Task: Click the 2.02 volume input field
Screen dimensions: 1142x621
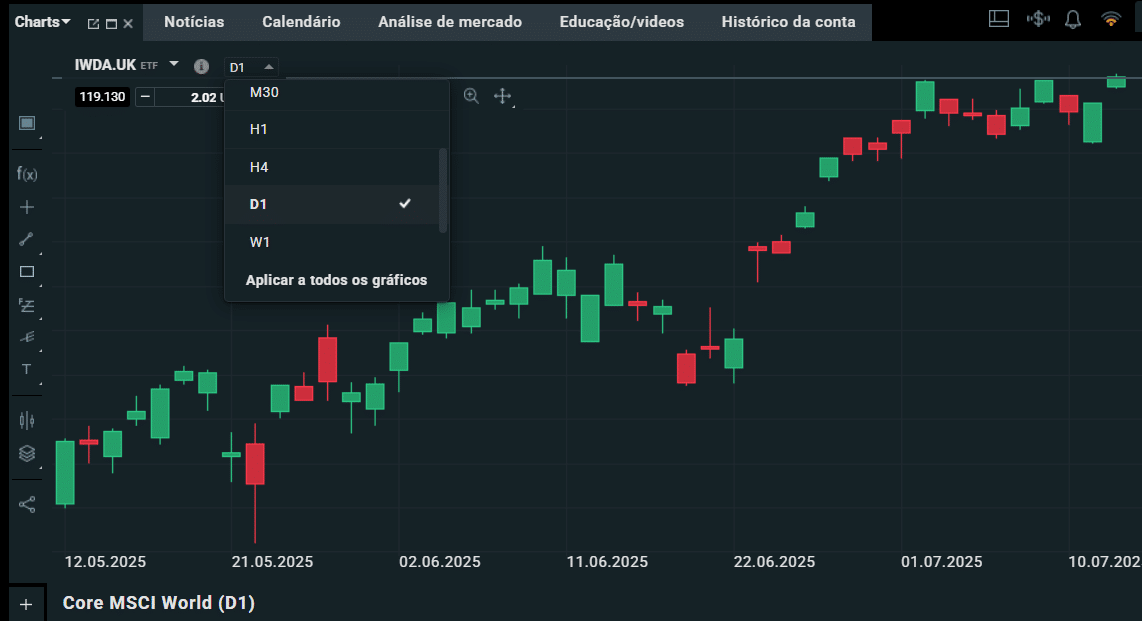Action: tap(191, 97)
